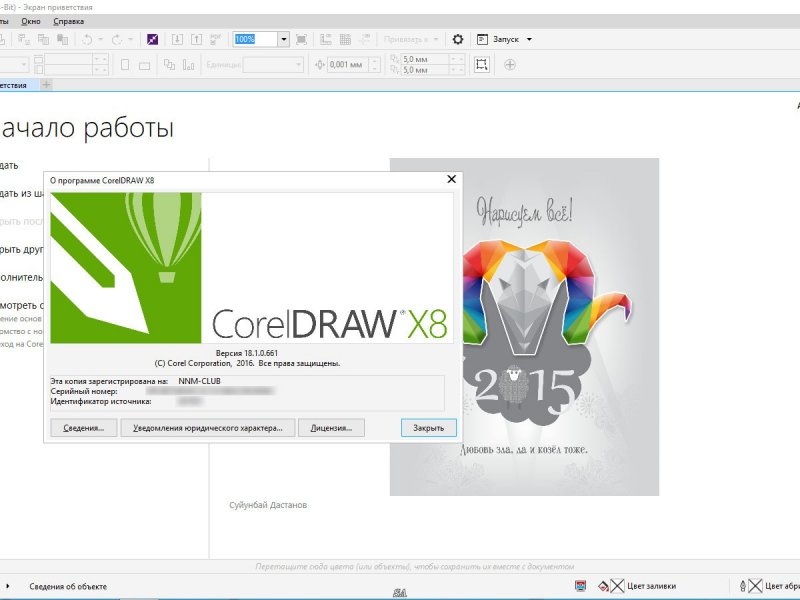Click the fill bucket icon in status bar
800x600 pixels.
pos(604,586)
